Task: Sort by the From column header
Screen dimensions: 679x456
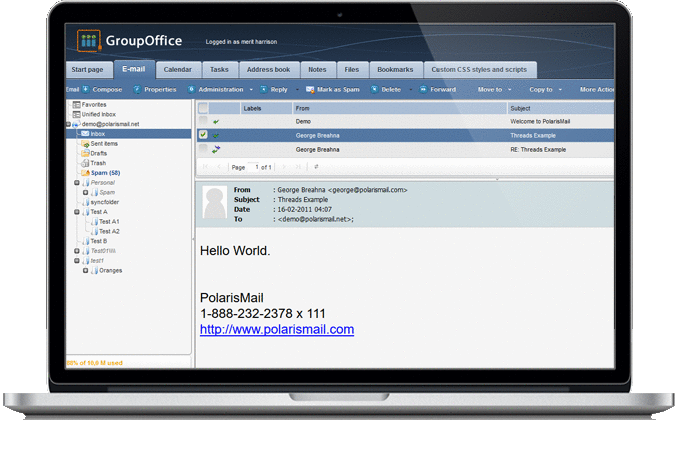Action: (x=399, y=108)
